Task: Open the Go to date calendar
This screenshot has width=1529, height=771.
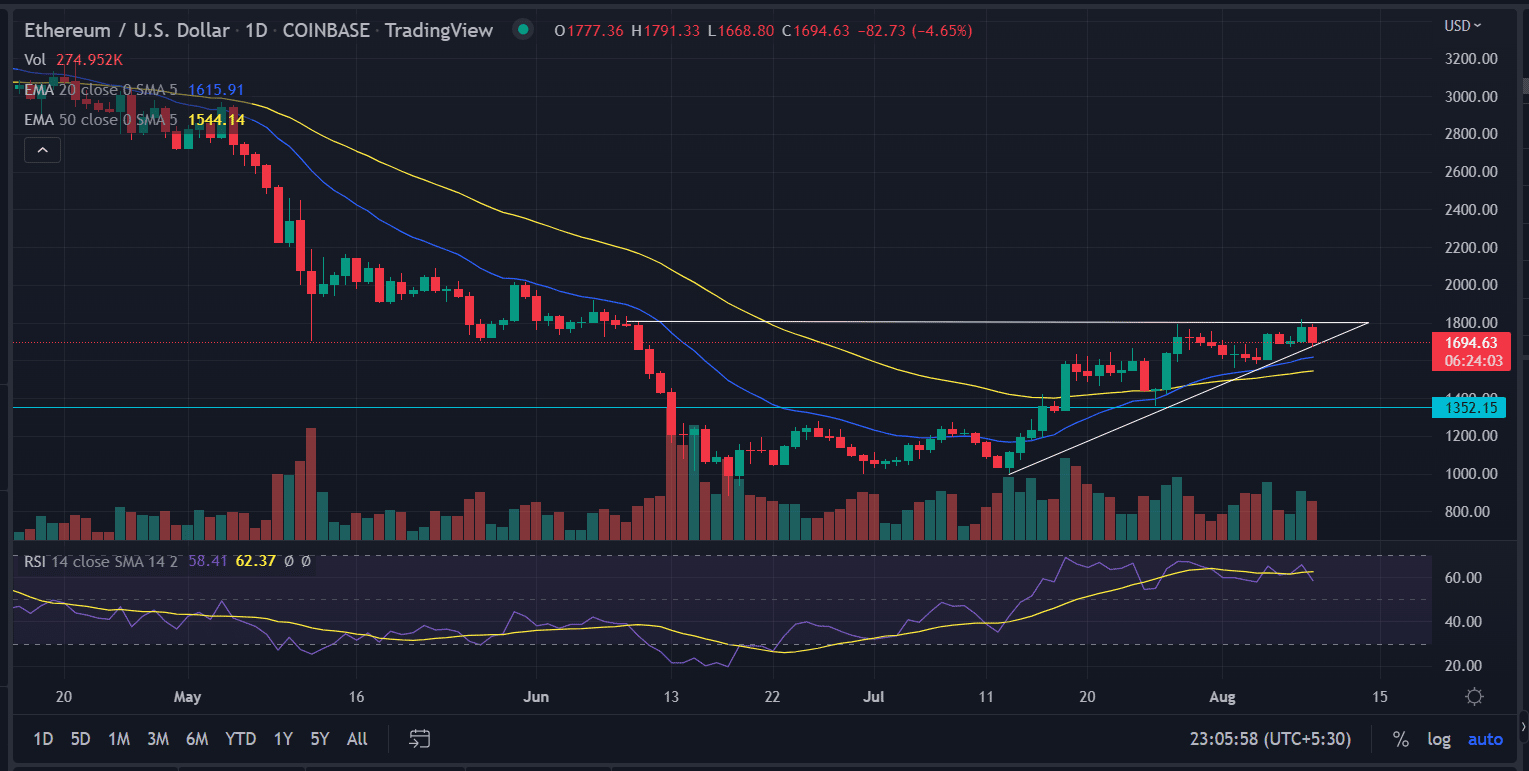Action: coord(420,739)
